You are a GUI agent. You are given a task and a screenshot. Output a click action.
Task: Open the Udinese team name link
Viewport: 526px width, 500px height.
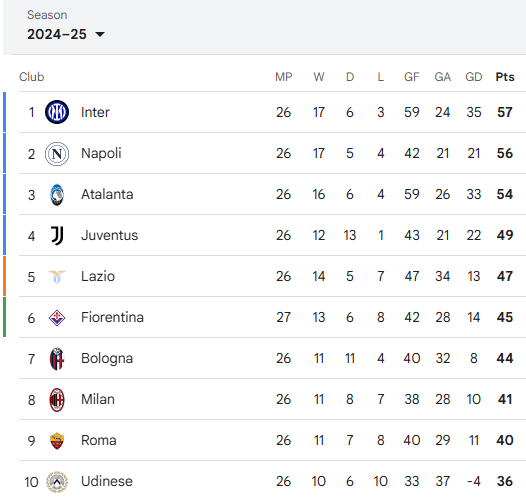[x=107, y=481]
